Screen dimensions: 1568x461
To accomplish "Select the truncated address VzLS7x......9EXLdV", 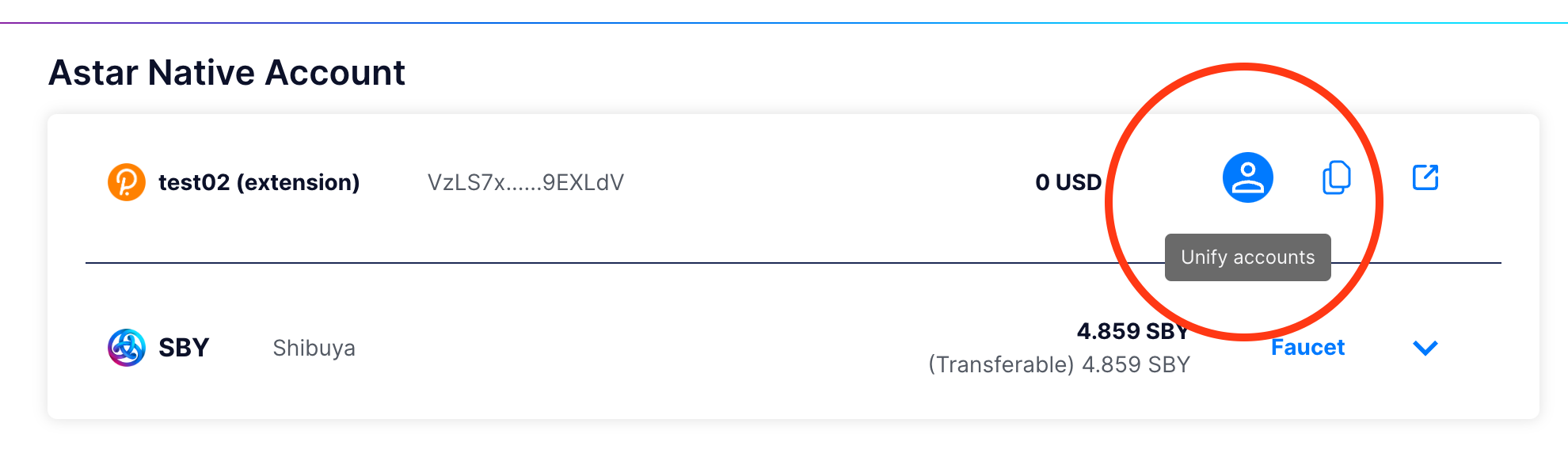I will 525,183.
